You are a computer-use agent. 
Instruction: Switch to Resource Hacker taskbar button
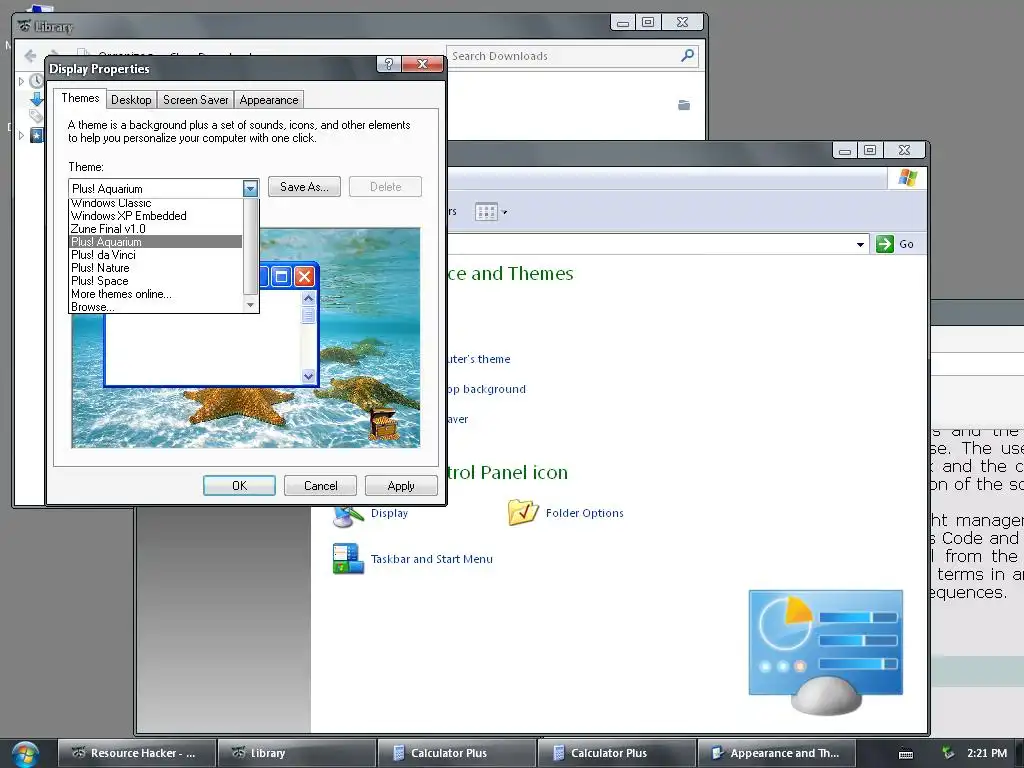[x=136, y=753]
